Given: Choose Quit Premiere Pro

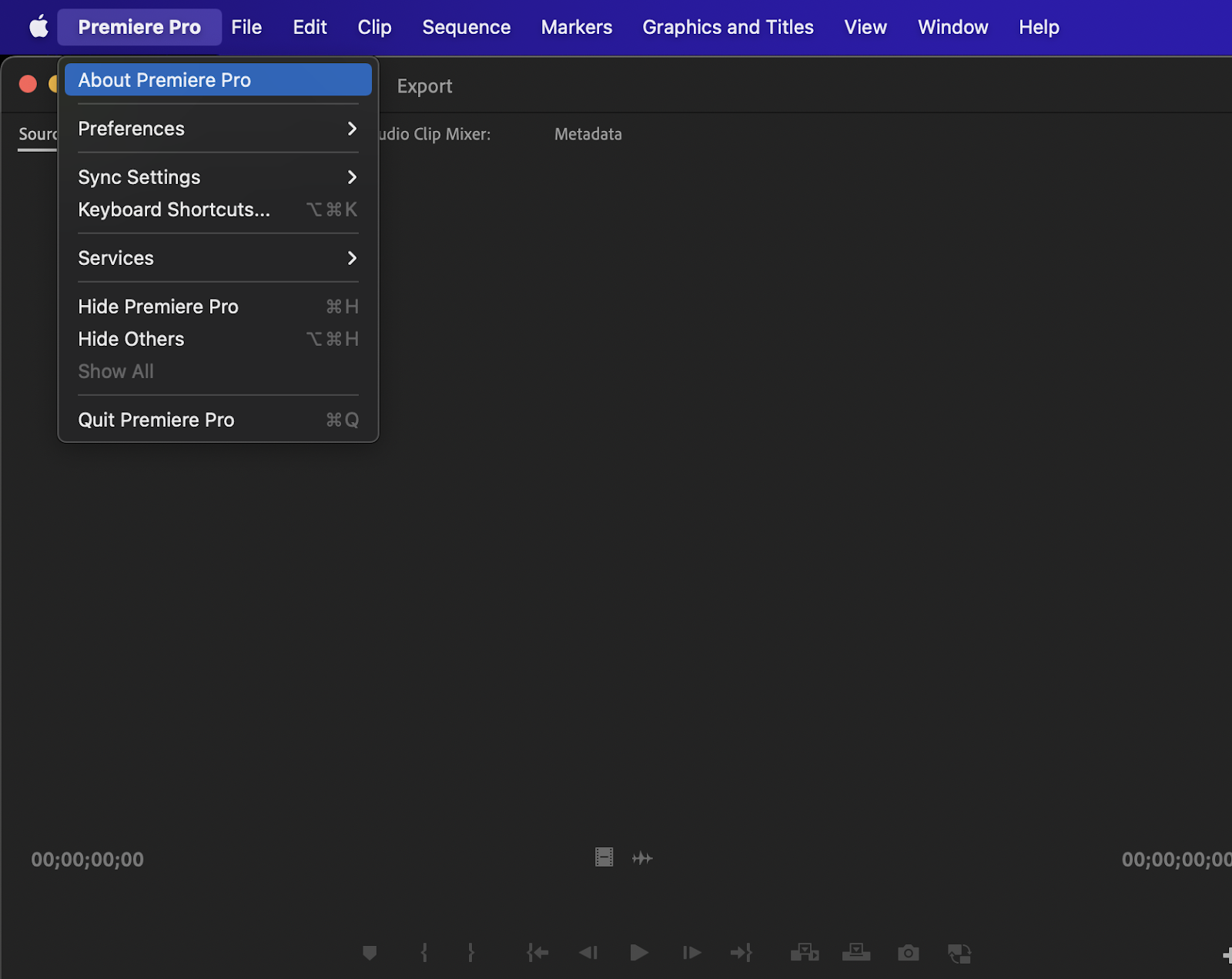Looking at the screenshot, I should tap(218, 420).
